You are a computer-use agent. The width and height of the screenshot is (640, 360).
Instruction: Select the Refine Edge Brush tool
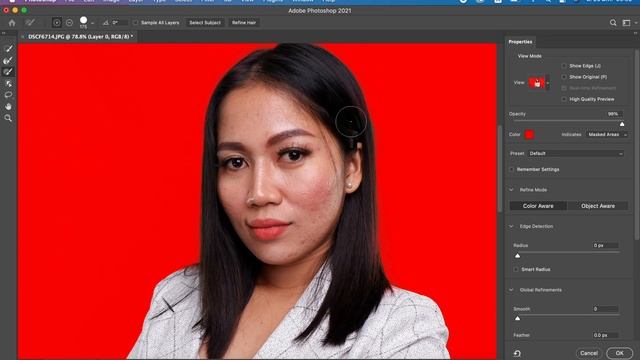coord(8,60)
